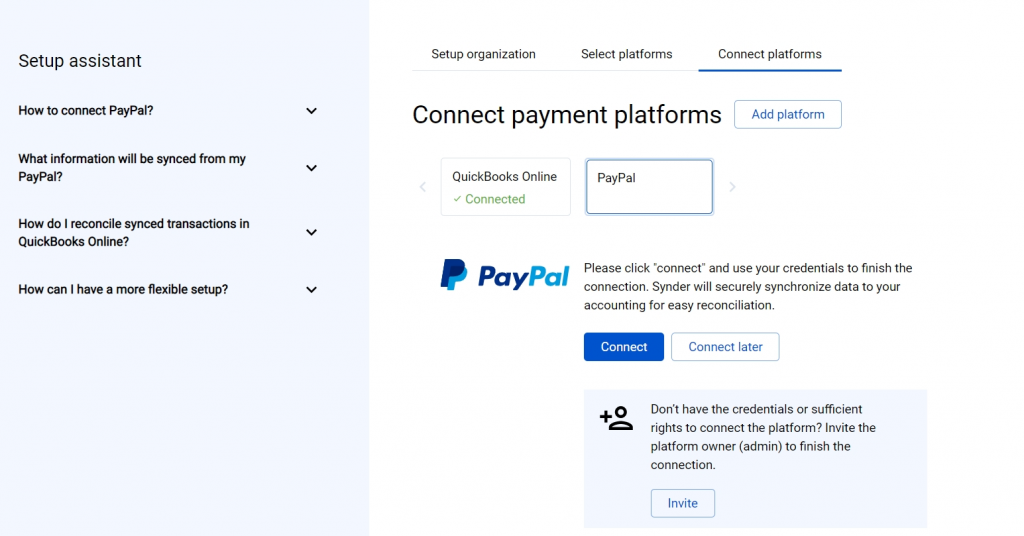This screenshot has width=1024, height=536.
Task: Click the Add platform button
Action: point(788,114)
